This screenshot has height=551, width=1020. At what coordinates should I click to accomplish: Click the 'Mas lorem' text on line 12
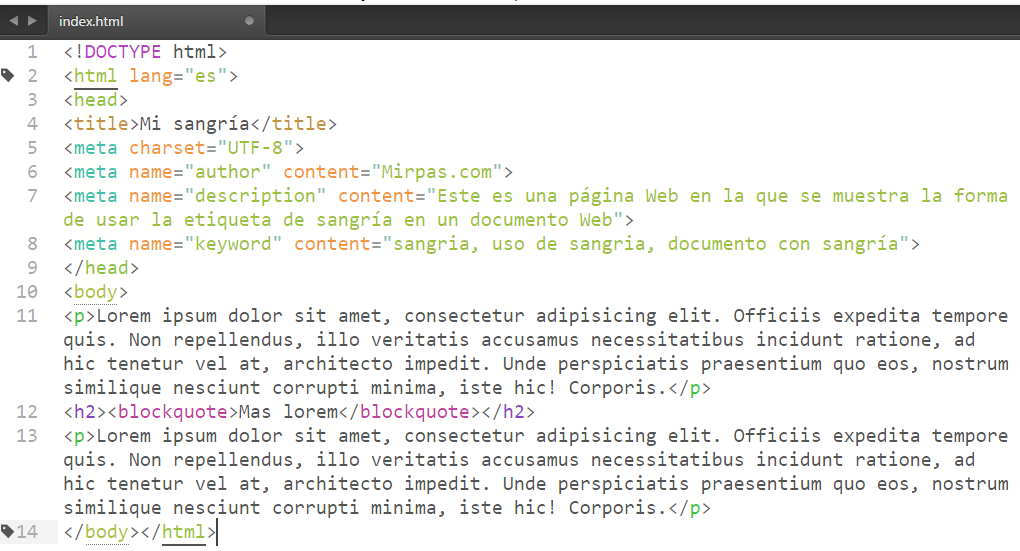[x=288, y=412]
